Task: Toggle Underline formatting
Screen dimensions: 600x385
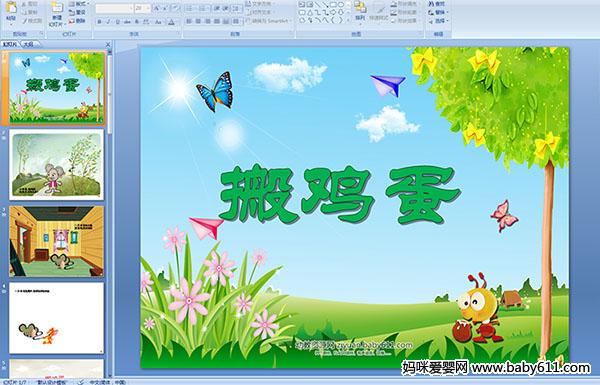Action: [117, 22]
